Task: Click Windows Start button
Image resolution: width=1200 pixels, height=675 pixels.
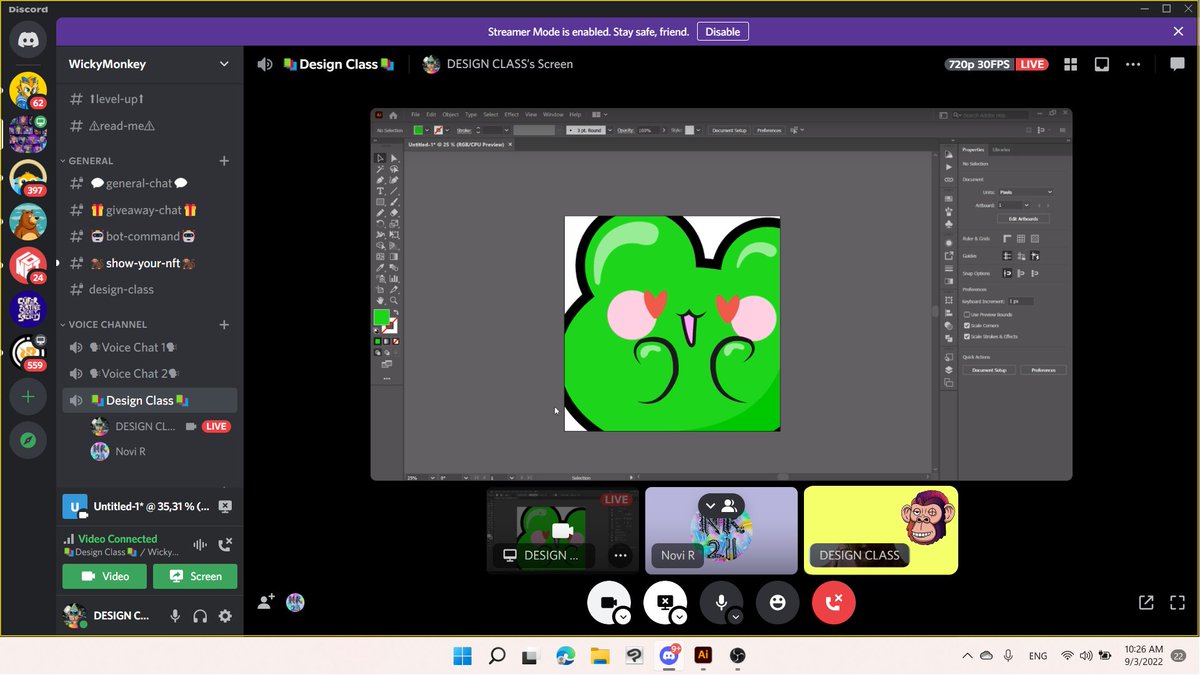Action: click(462, 655)
